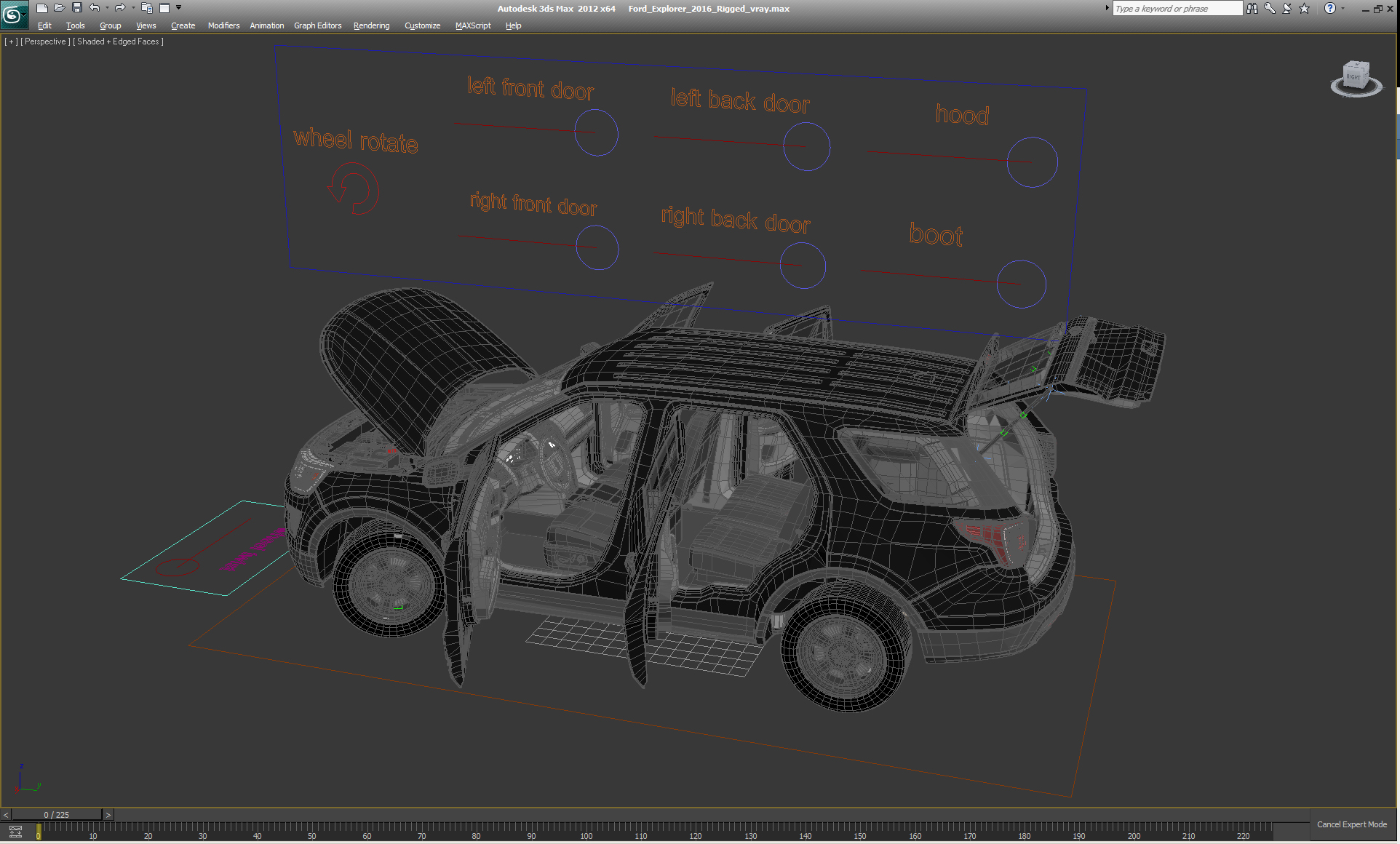Select the boot rig control circle

coord(1021,284)
